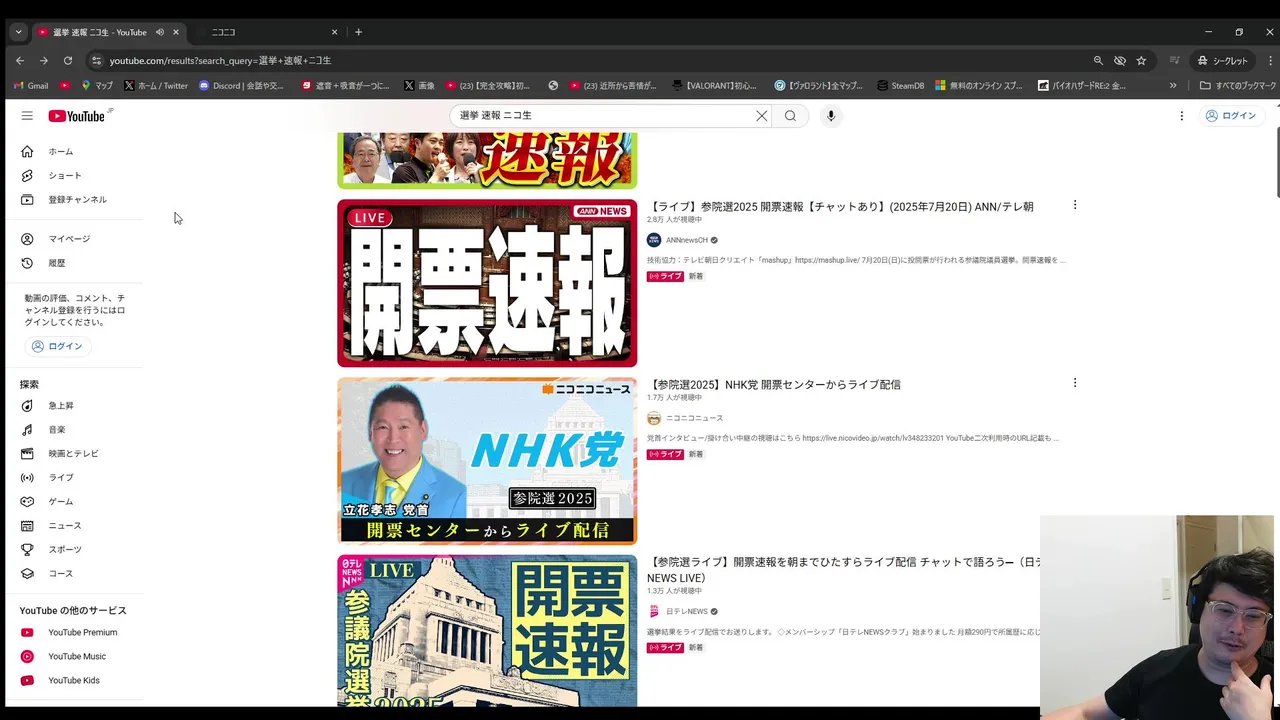Open 日テレ 開票速報を朝まで video title

pos(844,570)
